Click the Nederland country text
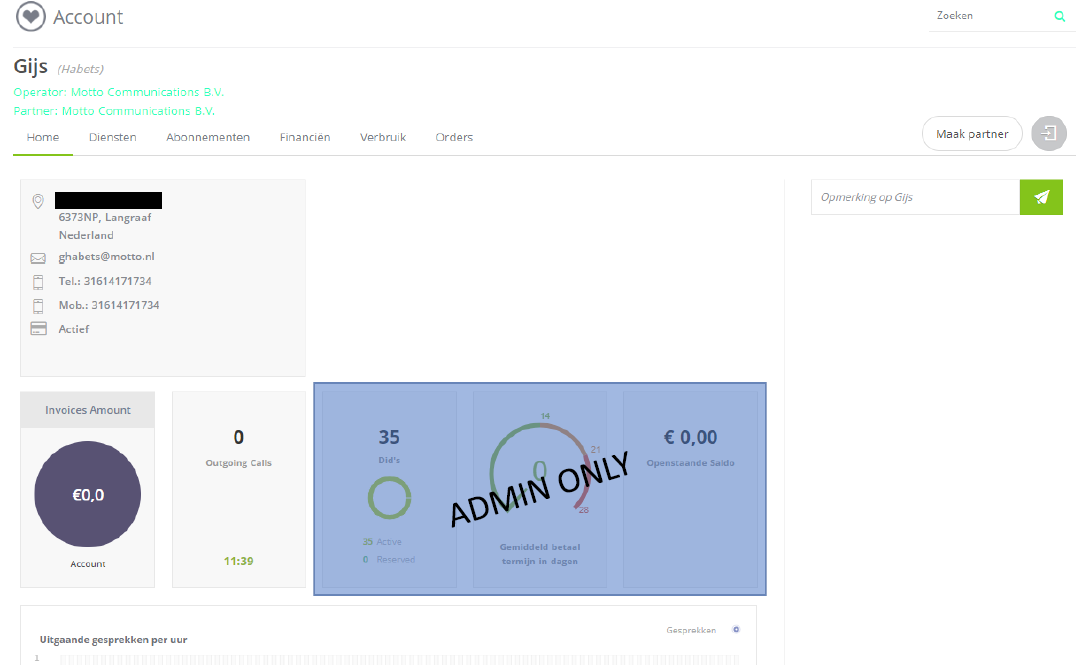This screenshot has width=1092, height=665. (86, 235)
